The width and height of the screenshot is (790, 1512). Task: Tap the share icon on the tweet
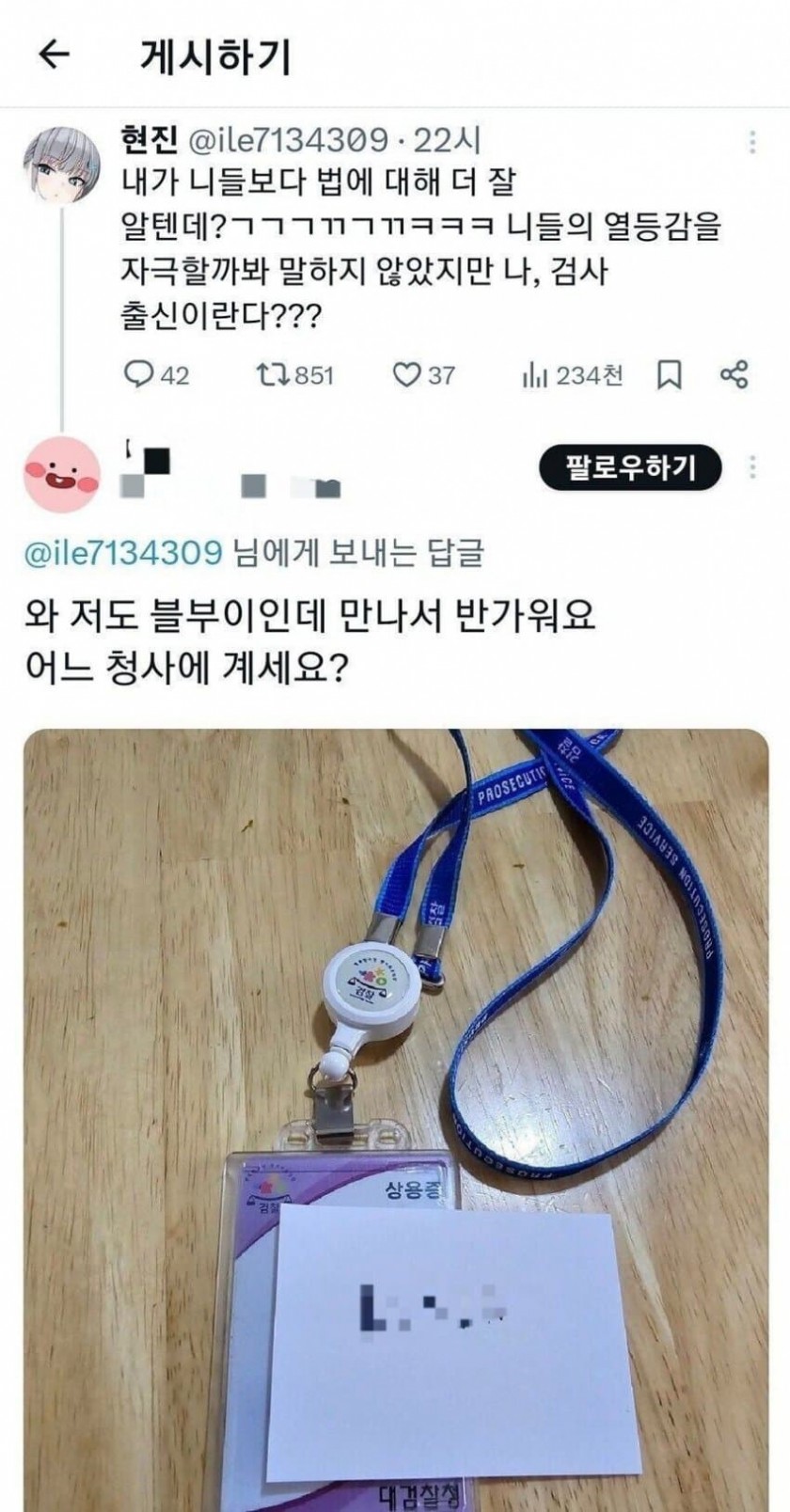734,374
